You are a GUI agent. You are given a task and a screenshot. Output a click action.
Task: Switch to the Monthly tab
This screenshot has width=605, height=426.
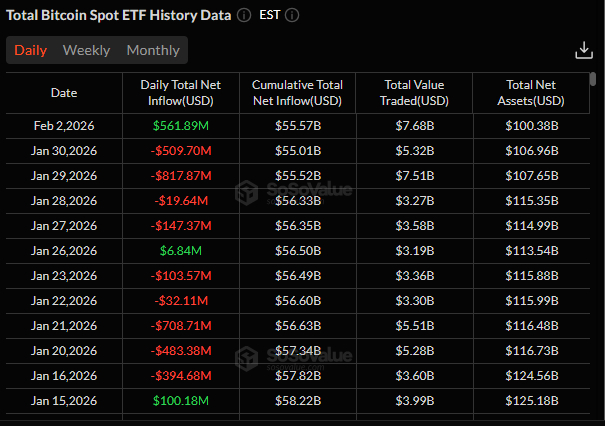(153, 50)
